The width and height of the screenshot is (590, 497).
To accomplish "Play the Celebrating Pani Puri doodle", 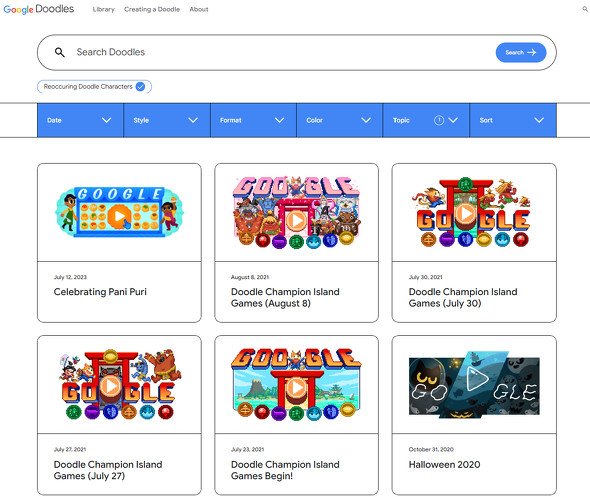I will click(x=119, y=216).
